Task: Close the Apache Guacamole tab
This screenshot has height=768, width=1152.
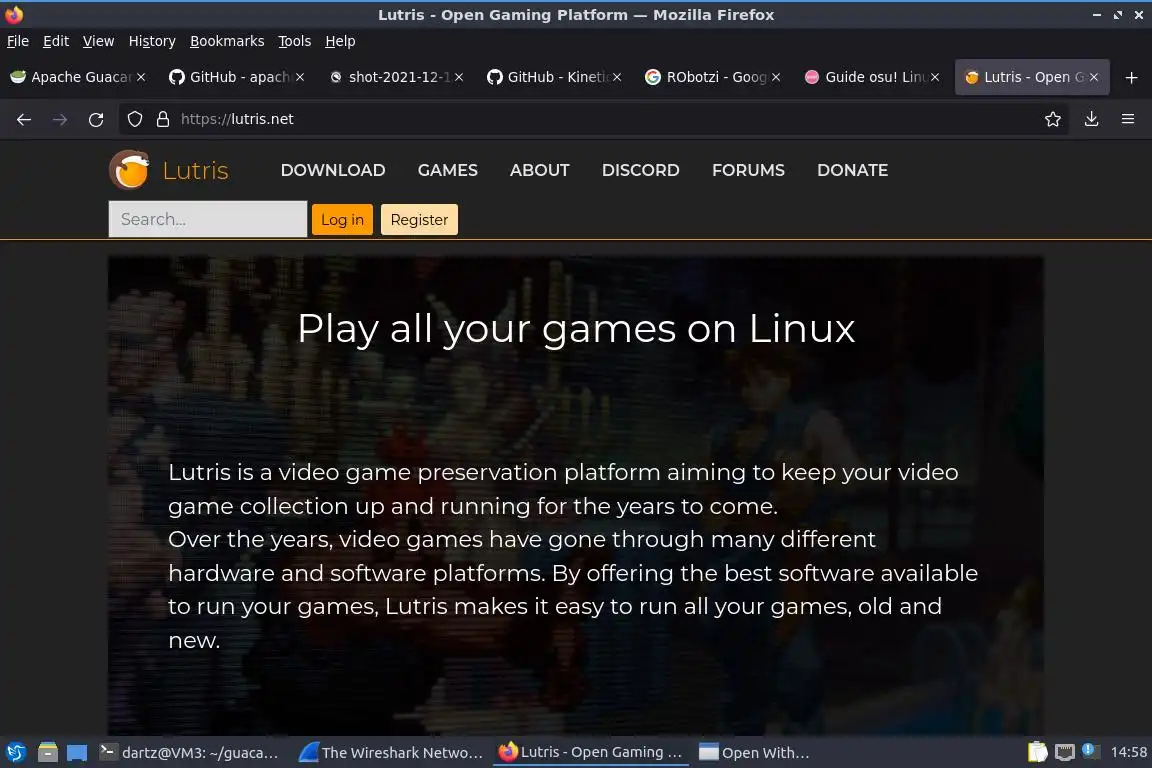Action: click(x=141, y=77)
